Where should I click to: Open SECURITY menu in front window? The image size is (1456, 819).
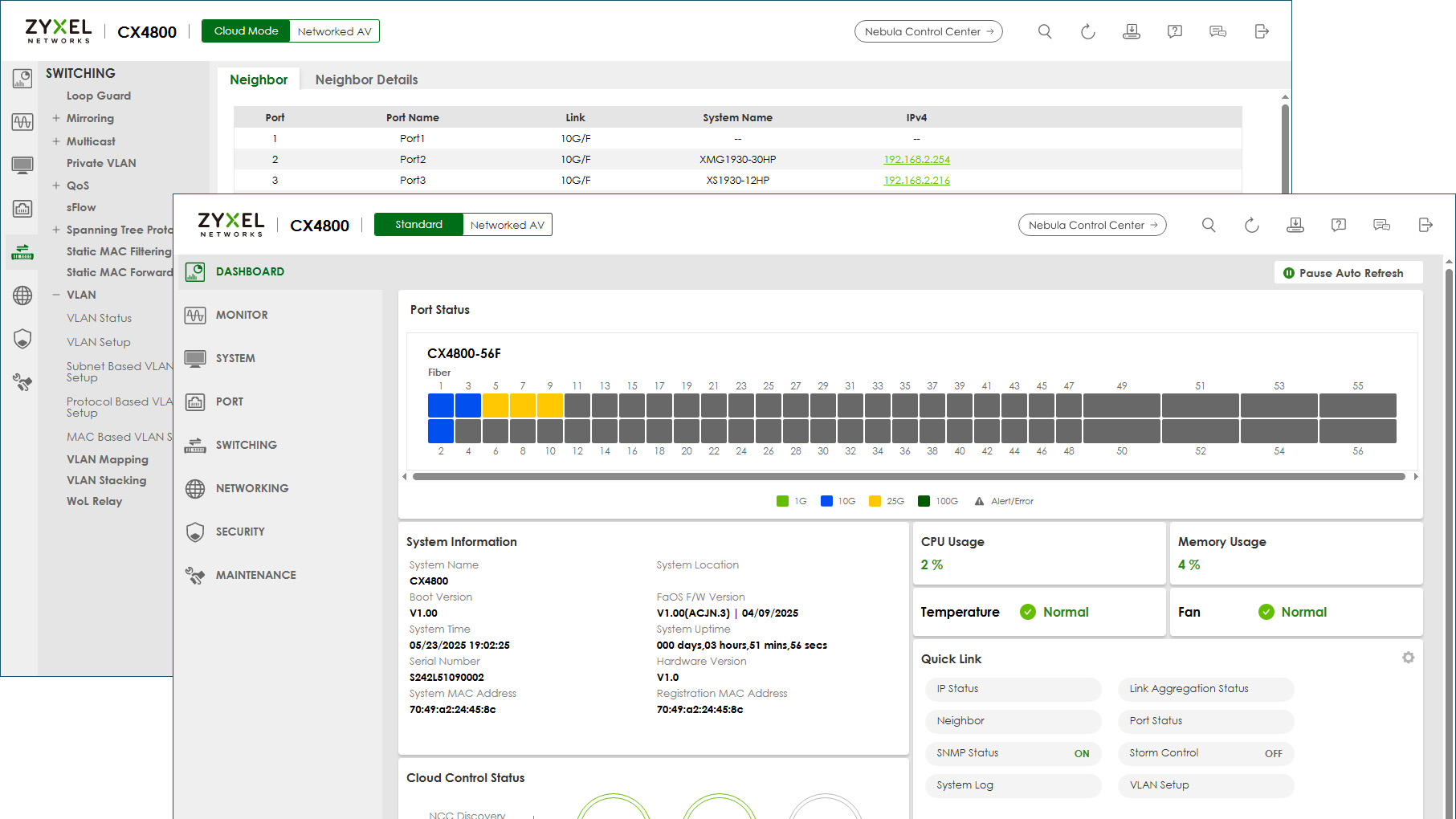pos(240,532)
